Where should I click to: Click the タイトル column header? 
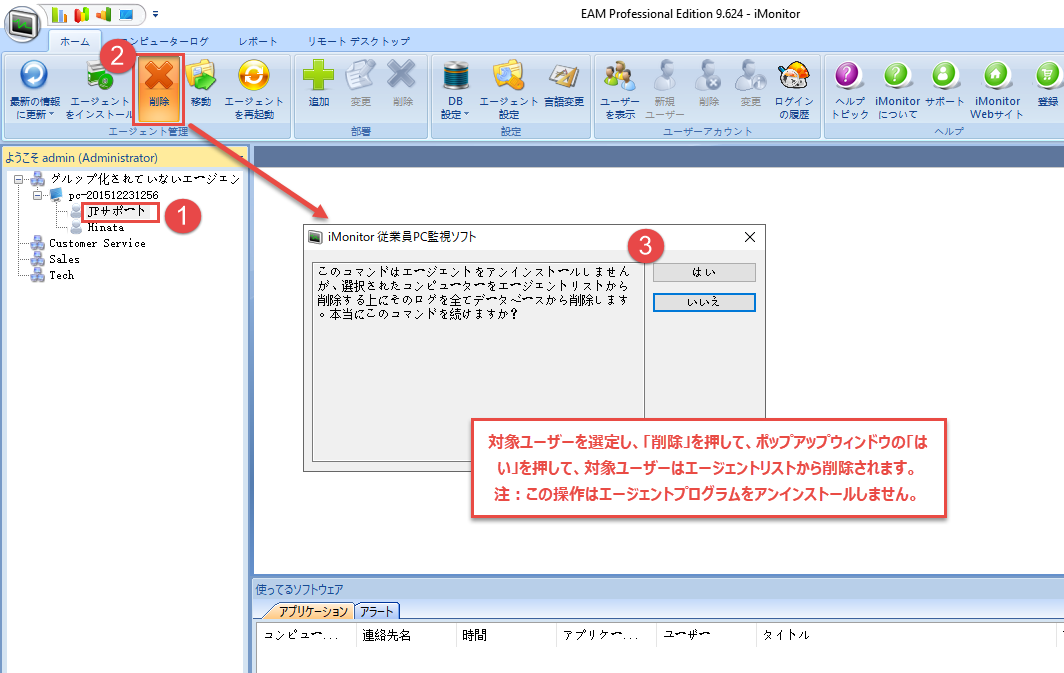pos(907,635)
